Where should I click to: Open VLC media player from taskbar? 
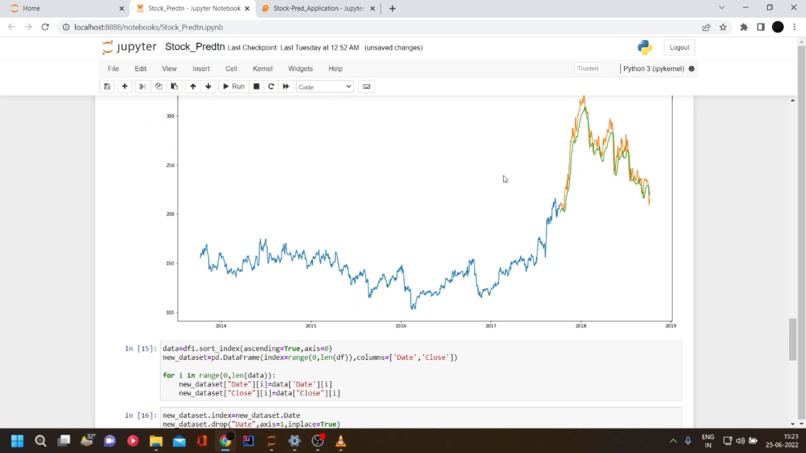coord(340,441)
